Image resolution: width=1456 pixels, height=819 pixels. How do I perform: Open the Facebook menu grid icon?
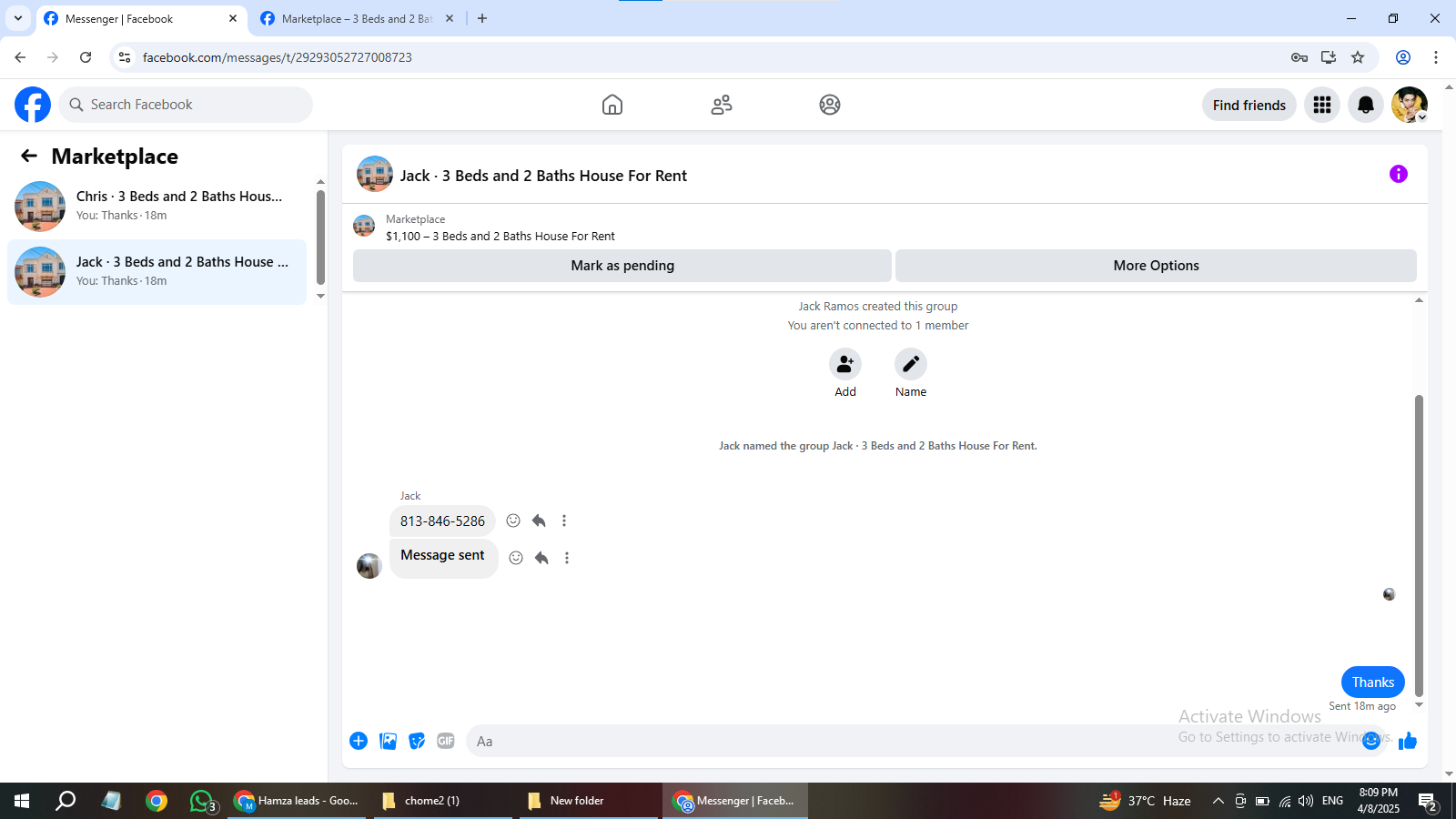1322,105
